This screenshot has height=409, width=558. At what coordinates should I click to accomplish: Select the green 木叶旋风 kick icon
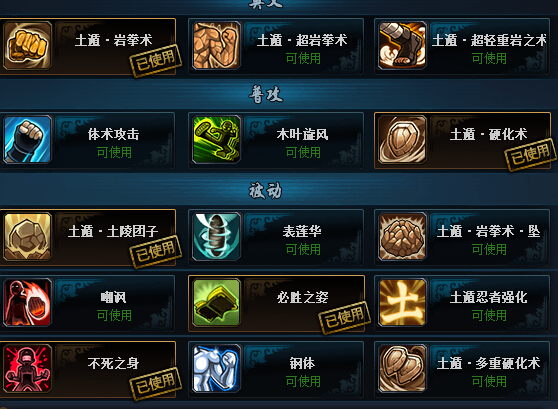216,139
